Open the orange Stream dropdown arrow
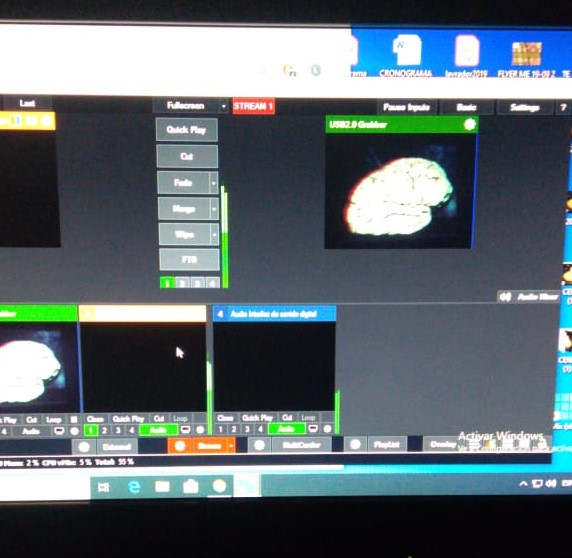 click(x=231, y=446)
